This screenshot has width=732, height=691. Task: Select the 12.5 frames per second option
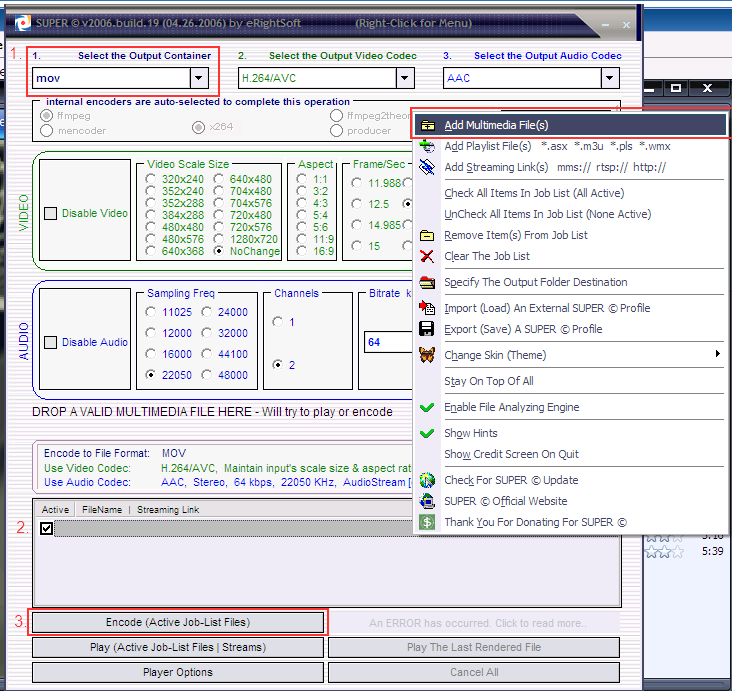(x=357, y=204)
